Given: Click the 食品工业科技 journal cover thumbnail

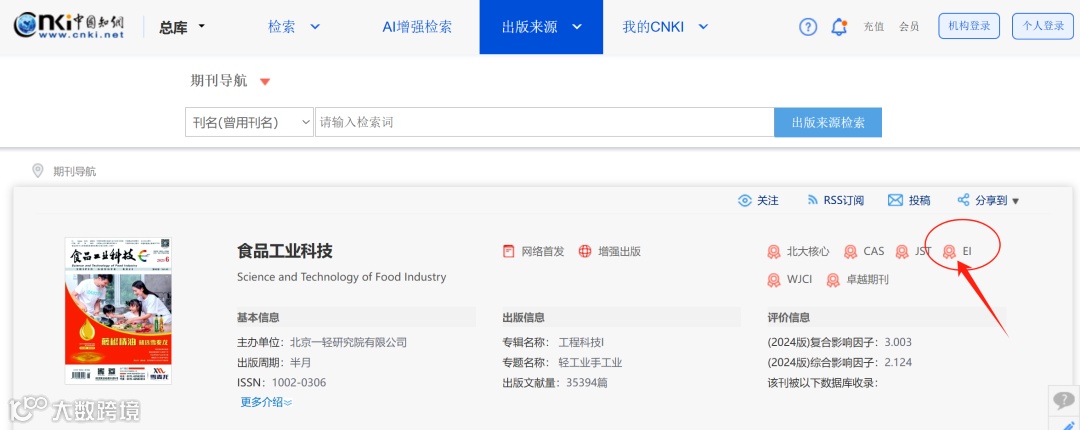Looking at the screenshot, I should pos(118,311).
